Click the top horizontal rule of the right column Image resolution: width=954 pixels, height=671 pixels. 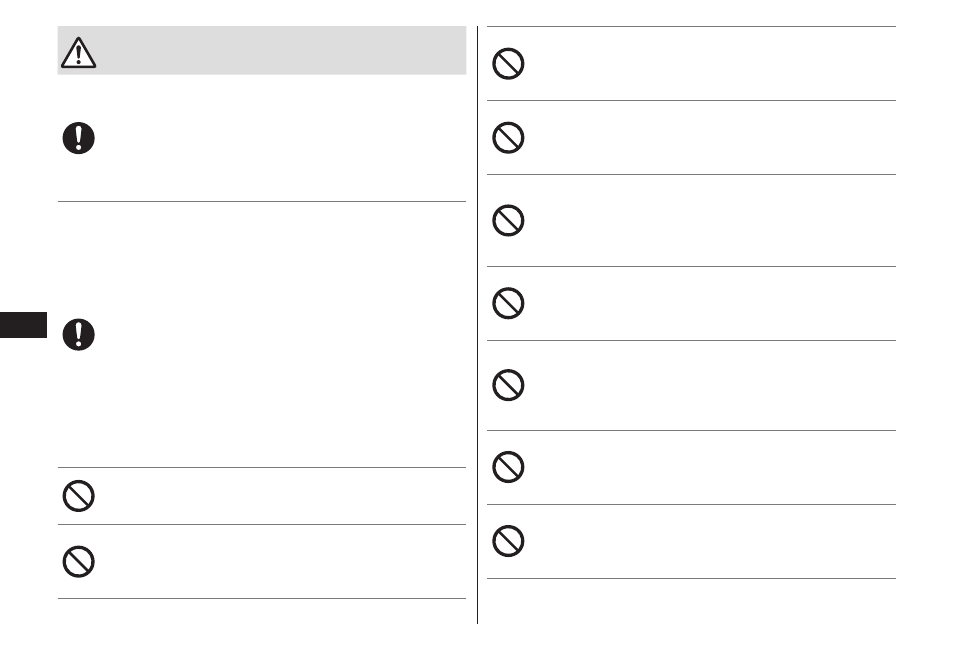[691, 27]
